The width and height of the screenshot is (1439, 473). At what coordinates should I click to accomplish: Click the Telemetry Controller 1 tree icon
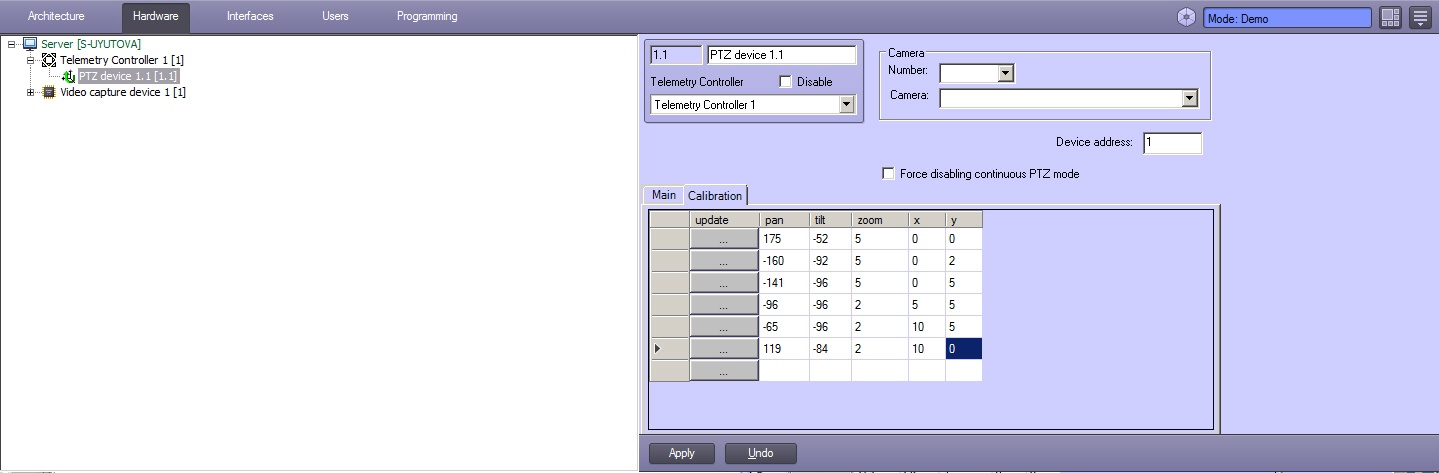click(x=49, y=60)
